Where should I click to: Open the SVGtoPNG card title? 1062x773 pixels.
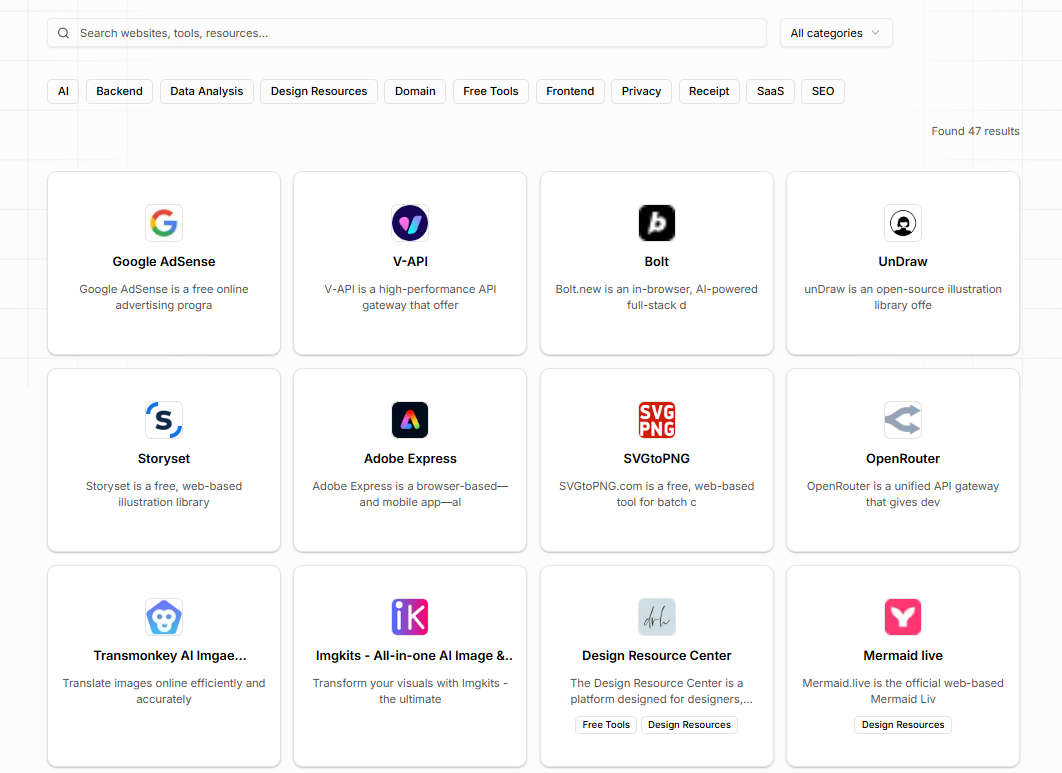point(656,459)
